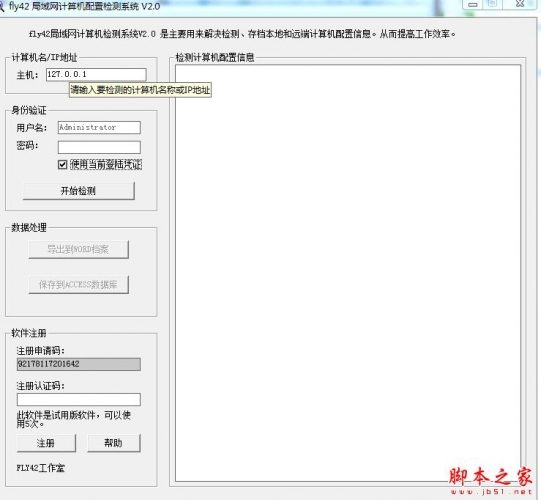This screenshot has height=500, width=541.
Task: Click the 检测计算机配置信息 group title
Action: pyautogui.click(x=215, y=57)
